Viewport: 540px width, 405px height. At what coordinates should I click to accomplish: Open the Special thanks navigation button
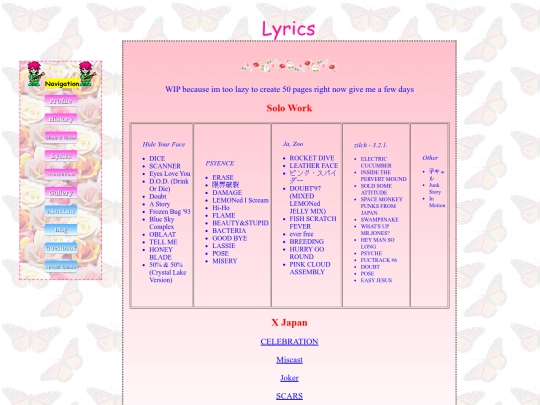[61, 266]
